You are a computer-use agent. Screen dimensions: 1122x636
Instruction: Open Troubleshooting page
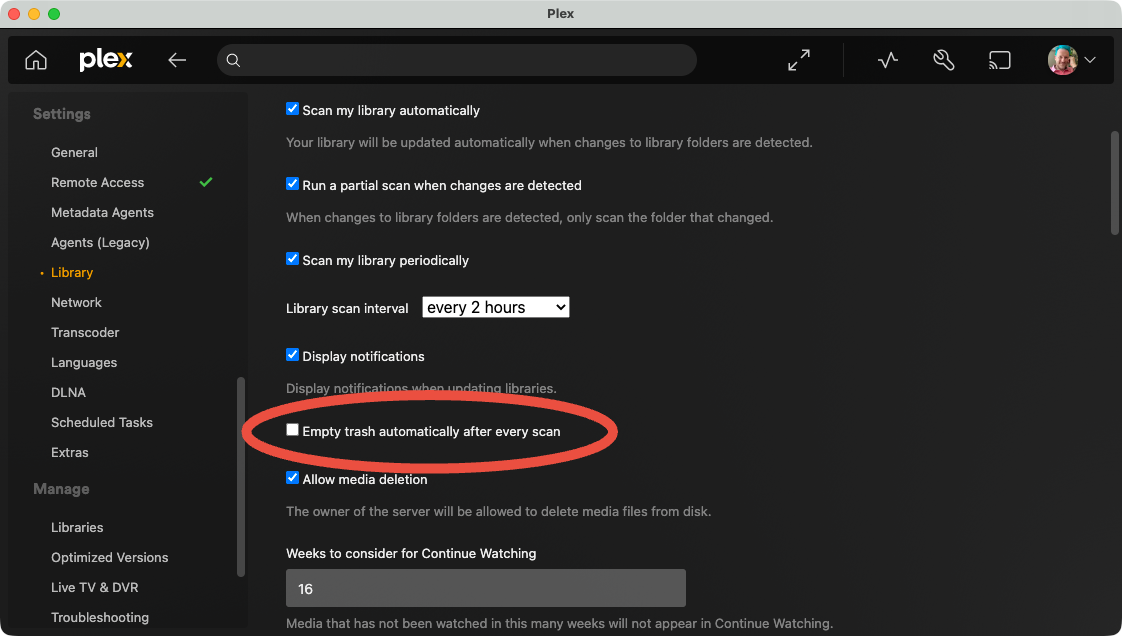[99, 617]
